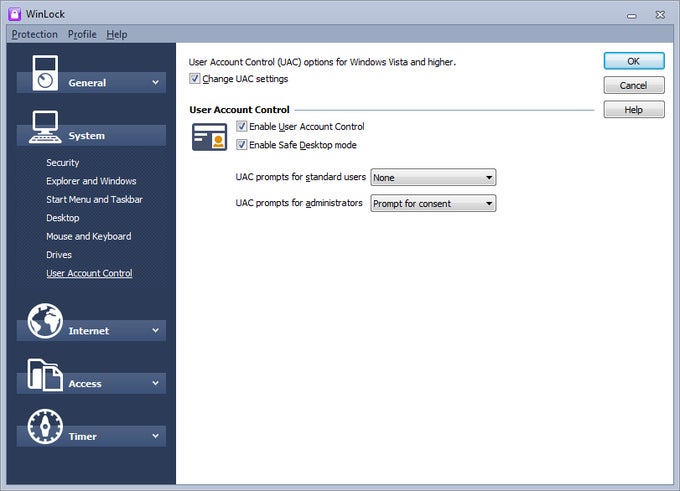
Task: Open UAC prompts for standard users dropdown
Action: [x=433, y=178]
